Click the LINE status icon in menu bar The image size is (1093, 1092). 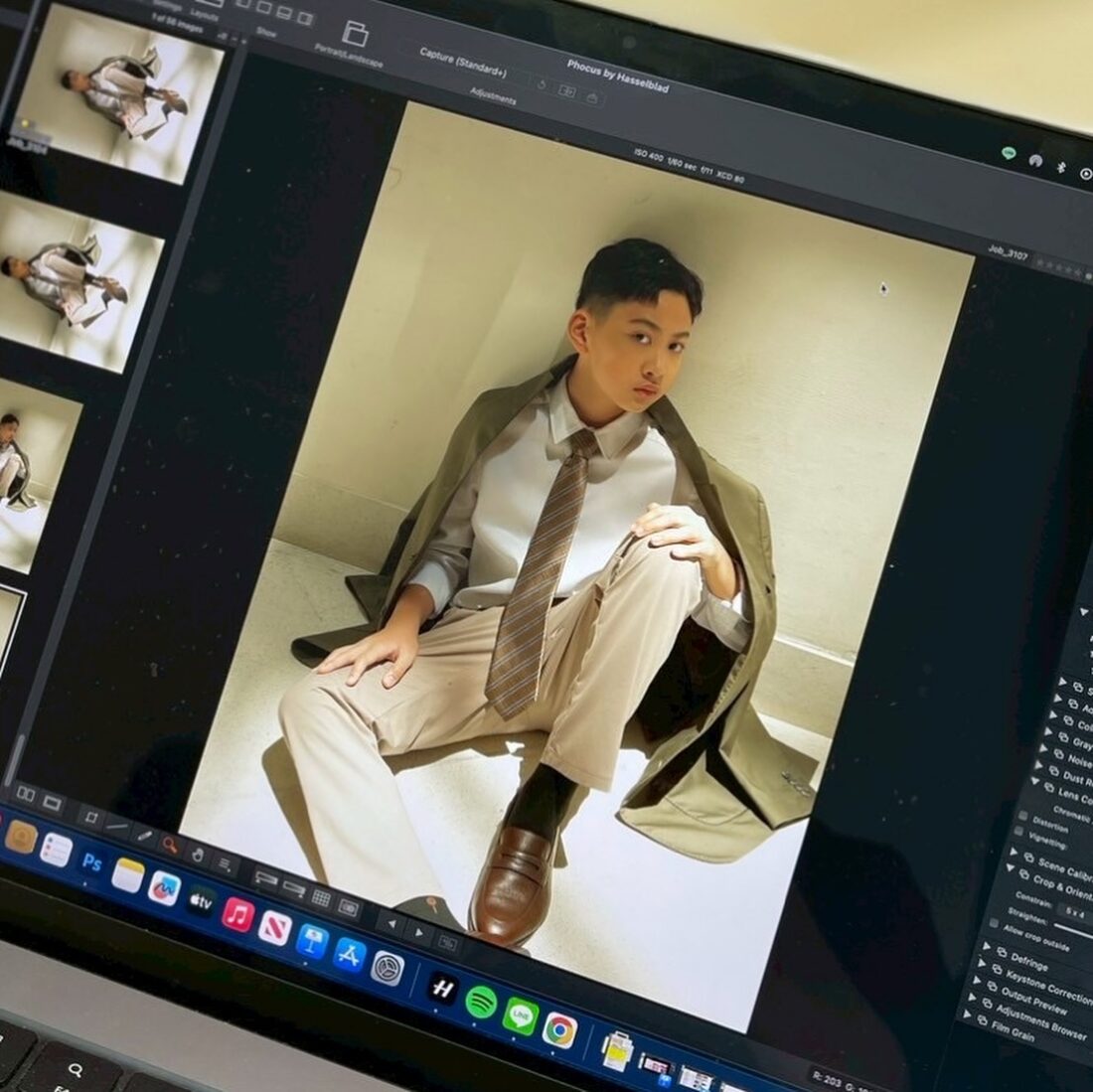1008,153
